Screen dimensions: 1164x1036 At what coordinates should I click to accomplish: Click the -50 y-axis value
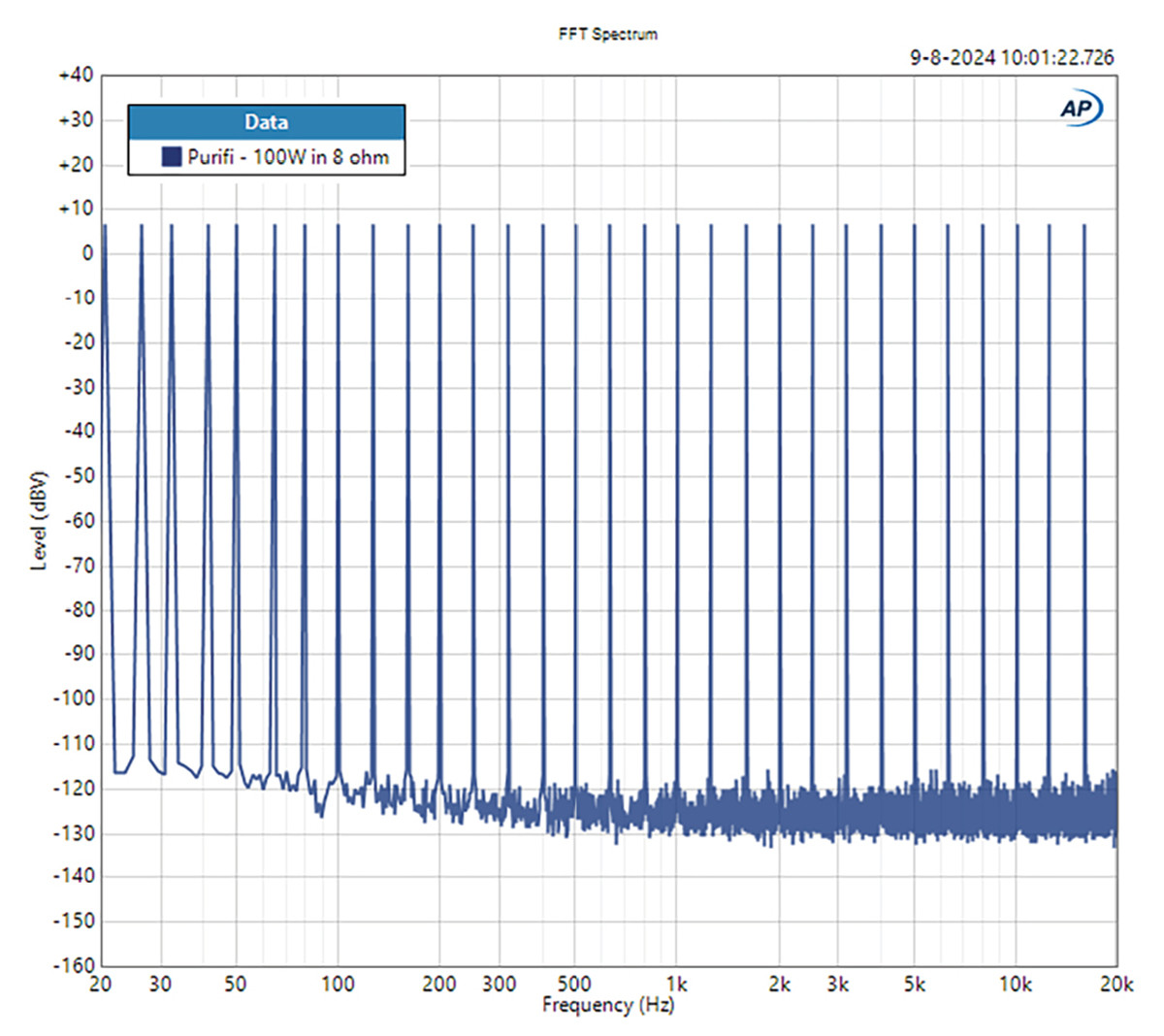(x=79, y=475)
